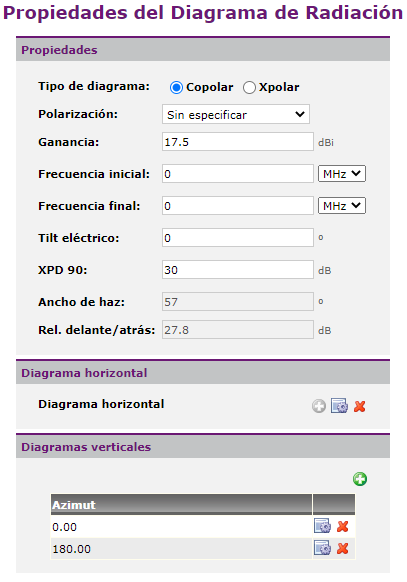Change the Frecuencia inicial unit dropdown

click(342, 174)
